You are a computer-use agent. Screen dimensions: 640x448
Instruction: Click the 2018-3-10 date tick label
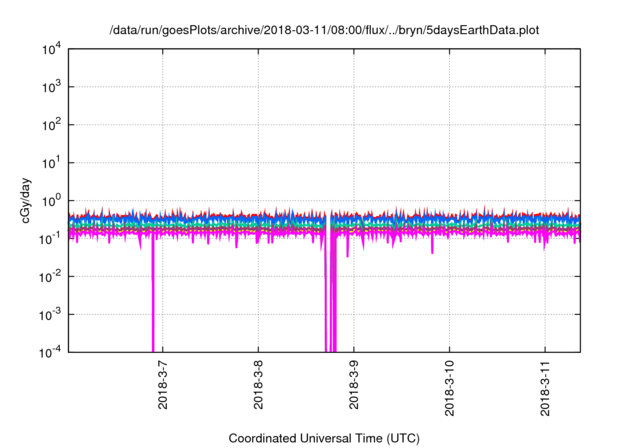[x=449, y=388]
